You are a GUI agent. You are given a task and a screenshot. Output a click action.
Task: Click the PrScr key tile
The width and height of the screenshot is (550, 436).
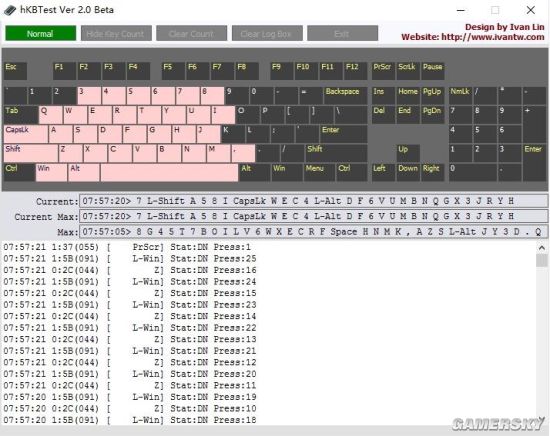pos(383,71)
